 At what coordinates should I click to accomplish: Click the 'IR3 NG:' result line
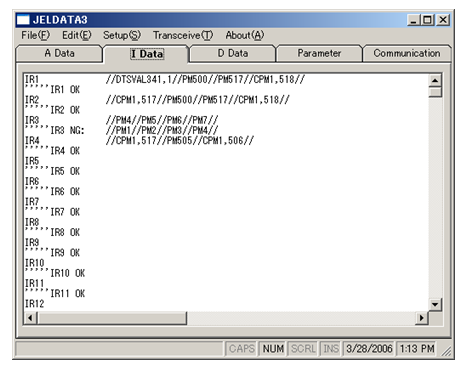coord(67,130)
